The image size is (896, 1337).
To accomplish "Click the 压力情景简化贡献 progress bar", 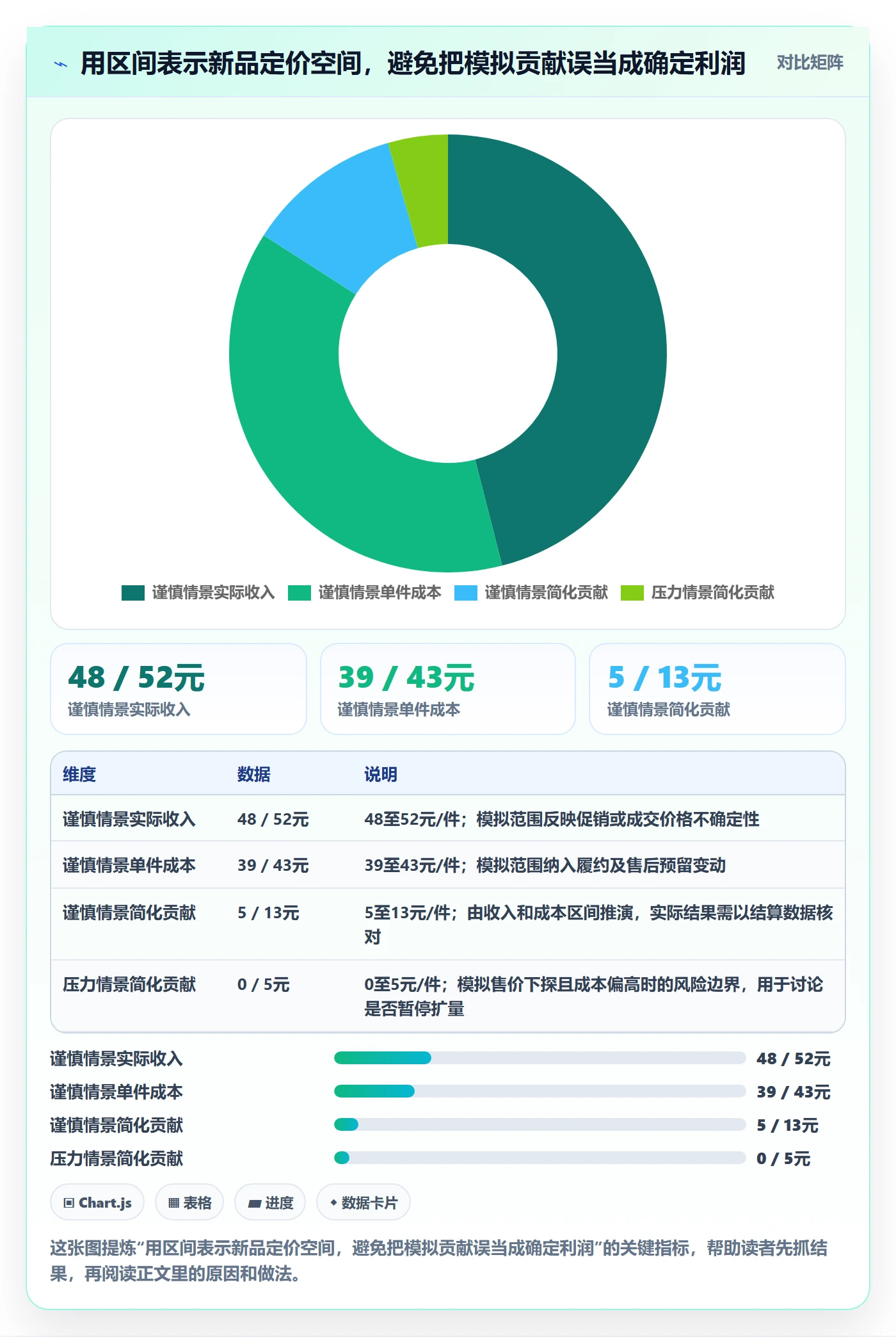I will coord(540,1158).
